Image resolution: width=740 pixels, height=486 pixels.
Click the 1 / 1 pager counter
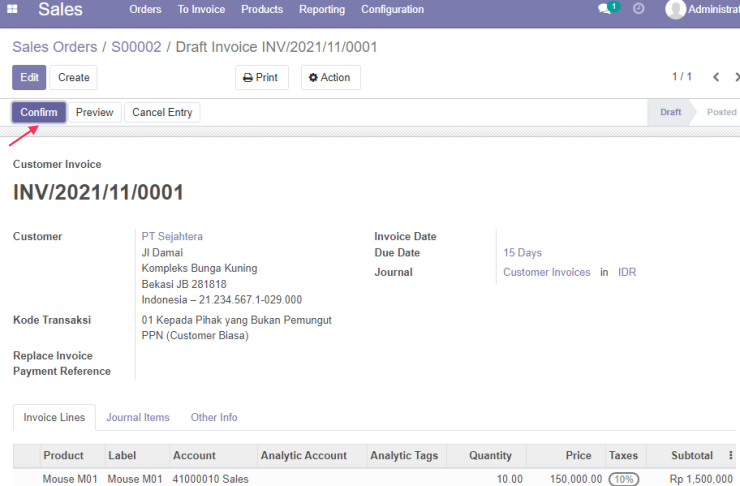tap(682, 76)
